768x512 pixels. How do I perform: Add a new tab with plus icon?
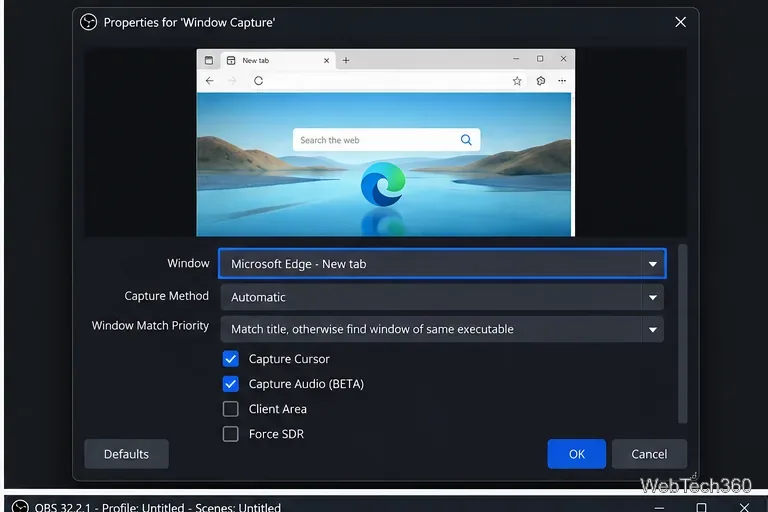(346, 60)
